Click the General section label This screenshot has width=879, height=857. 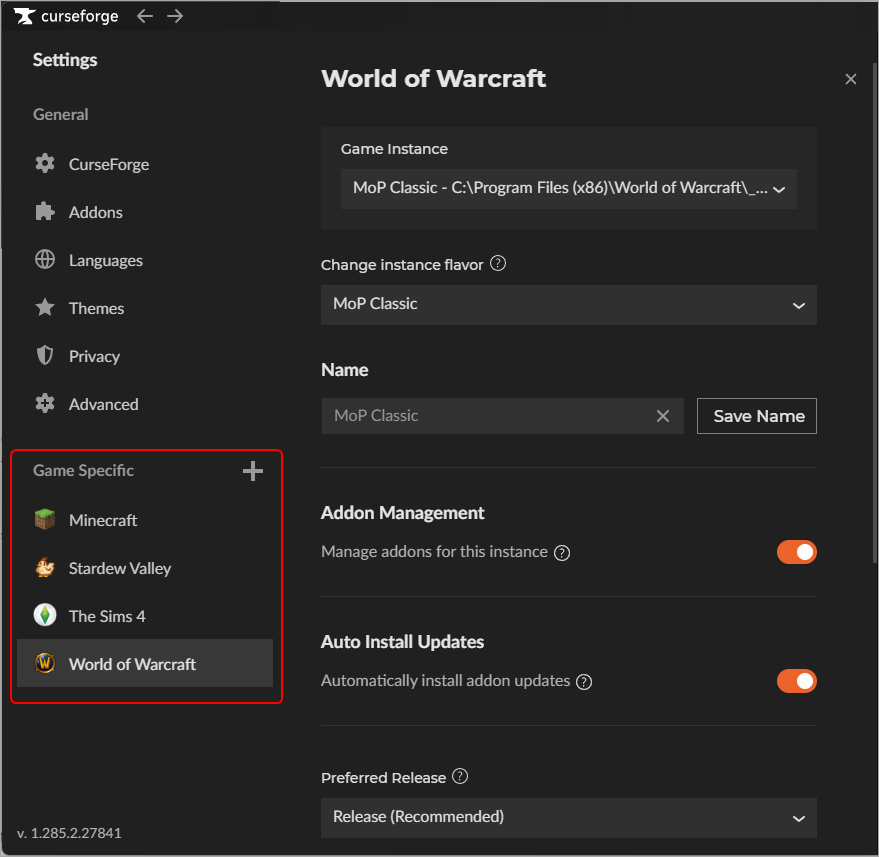61,114
